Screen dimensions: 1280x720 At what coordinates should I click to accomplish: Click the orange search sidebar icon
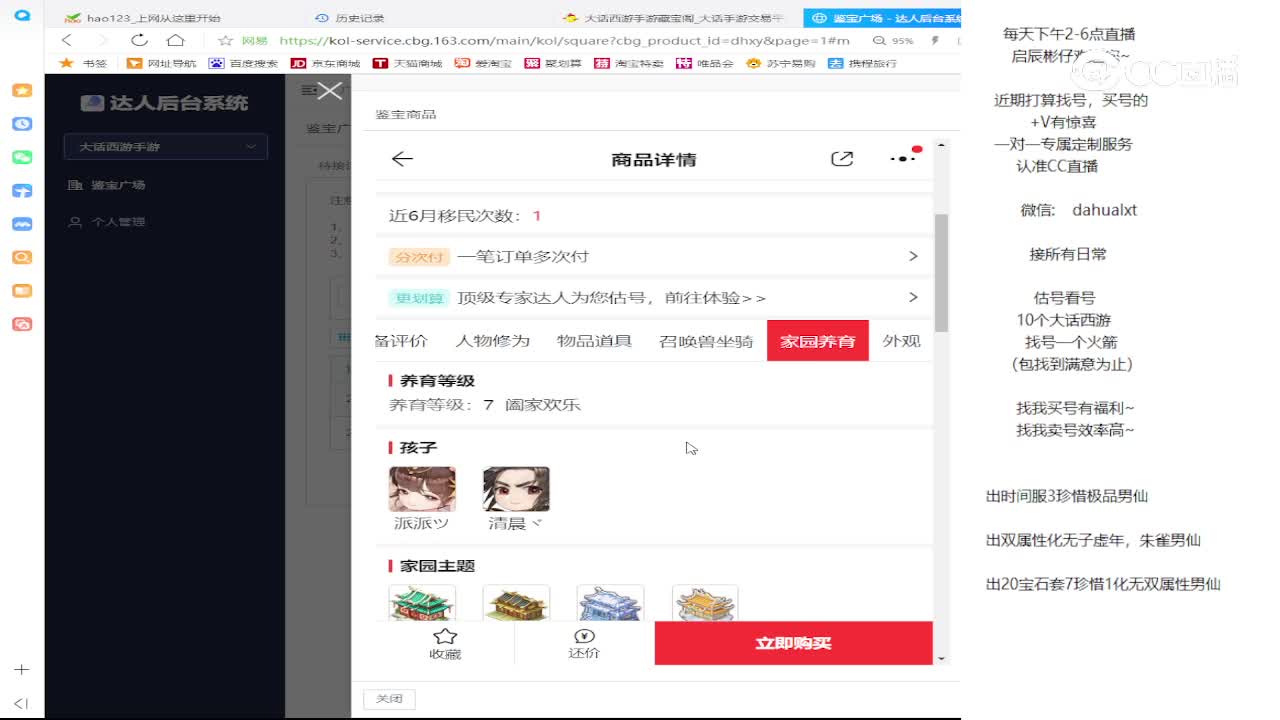tap(22, 257)
